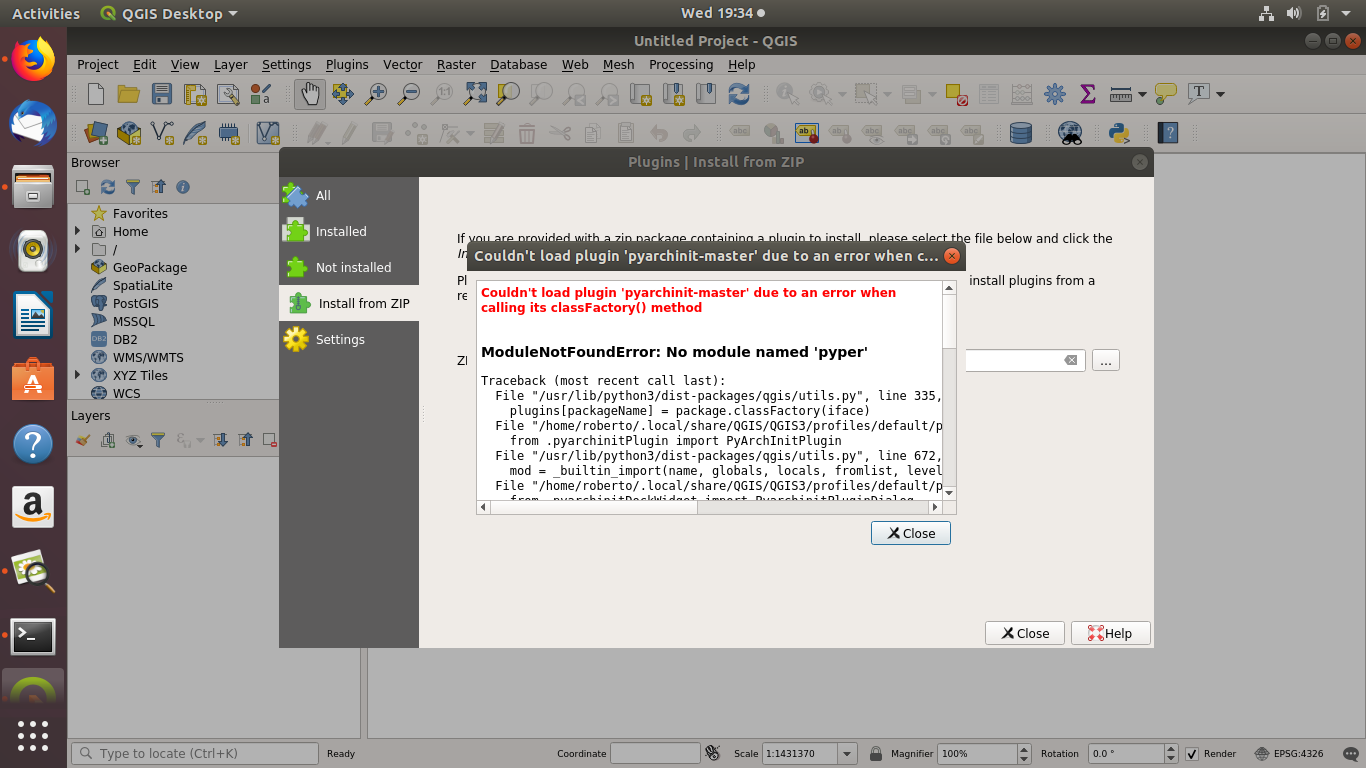Close the pyarchinit error dialog

click(910, 533)
